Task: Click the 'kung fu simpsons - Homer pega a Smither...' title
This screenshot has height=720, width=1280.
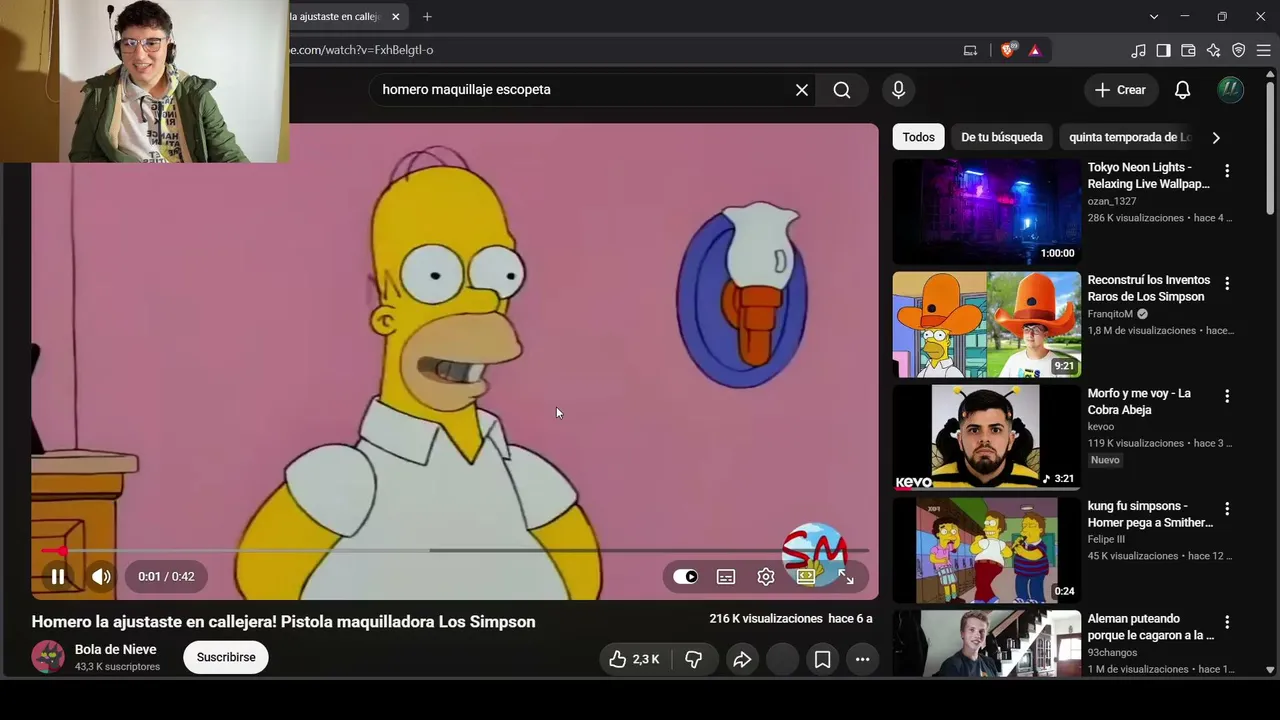Action: click(x=1150, y=515)
